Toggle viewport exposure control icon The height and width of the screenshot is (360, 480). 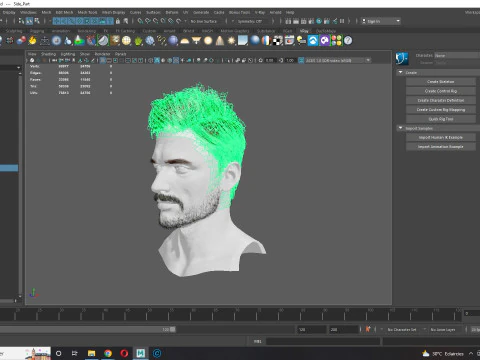[261, 60]
